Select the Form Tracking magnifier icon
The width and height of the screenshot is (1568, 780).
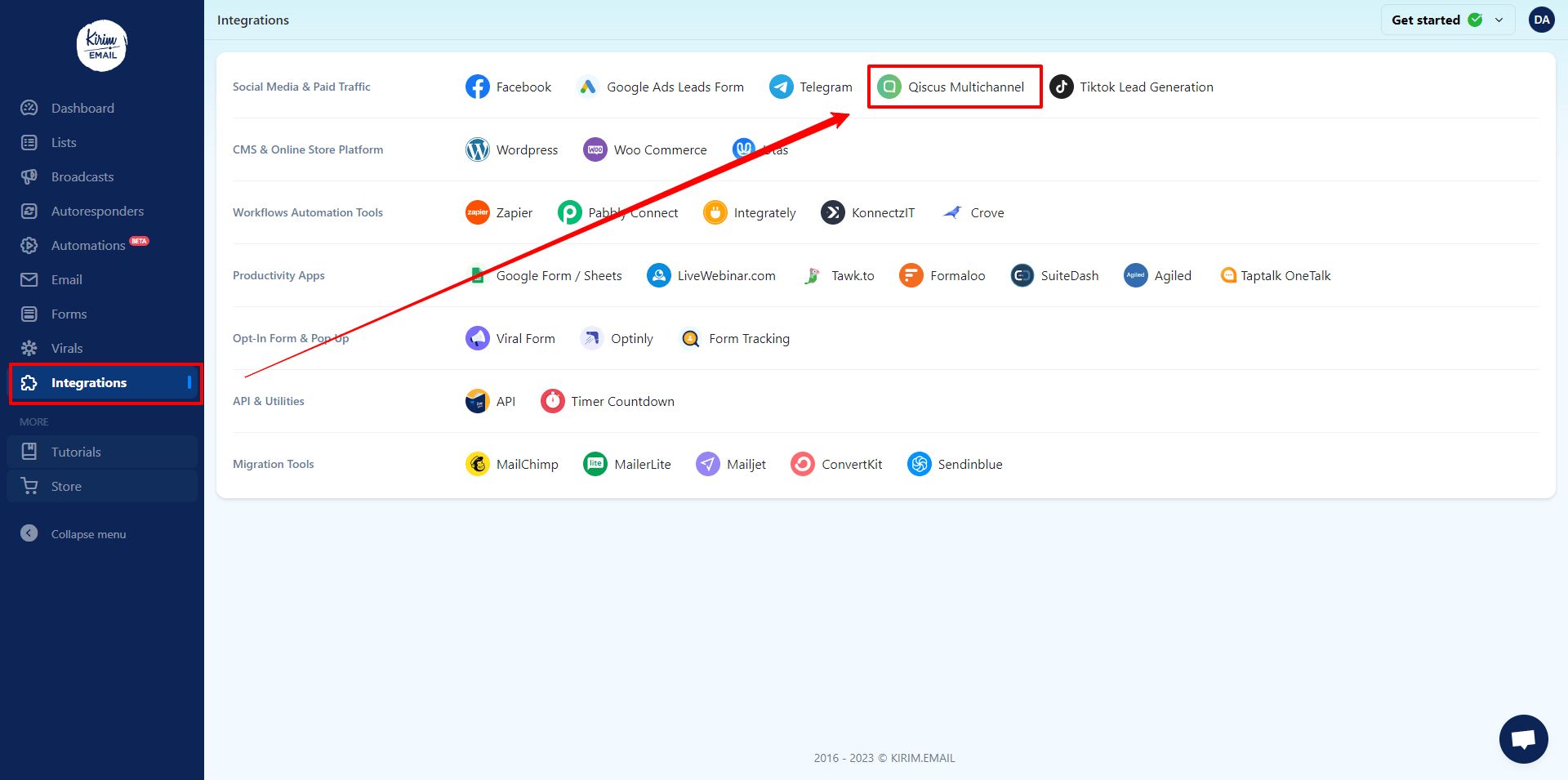click(x=691, y=338)
